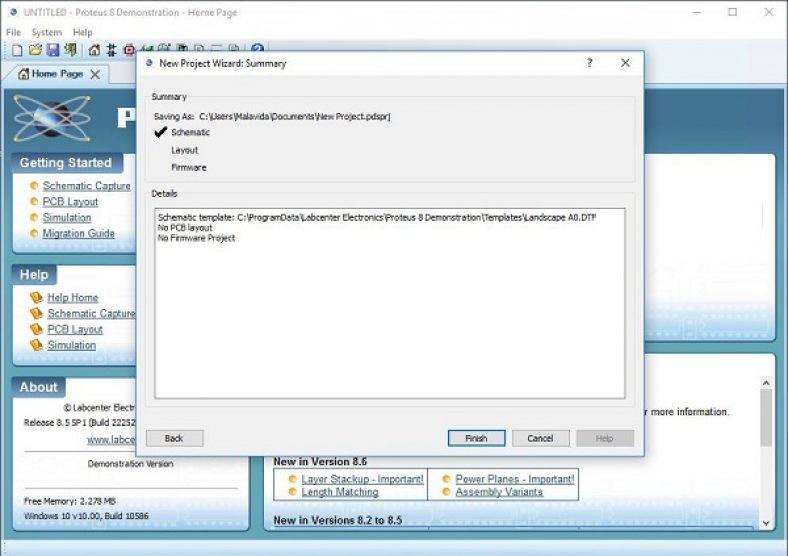
Task: Click the orange bullet beside Migration Guide
Action: point(34,233)
